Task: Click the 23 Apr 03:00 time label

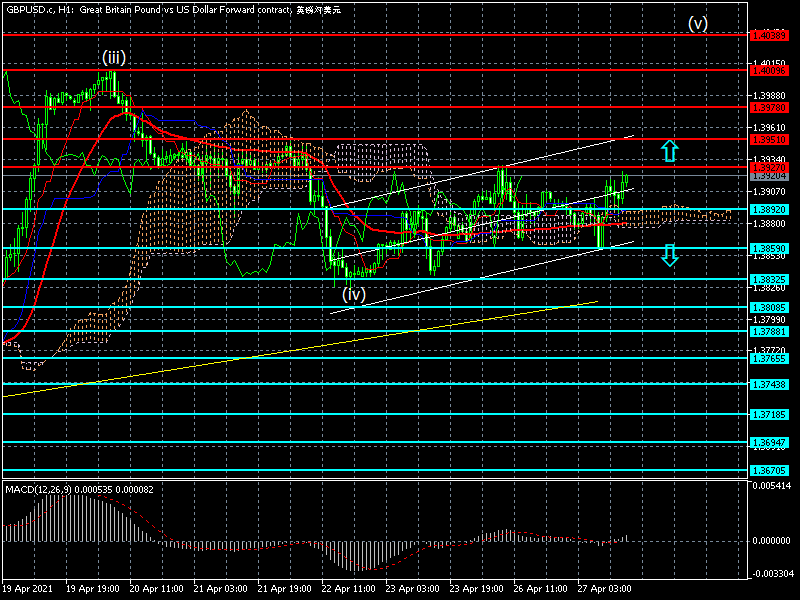Action: click(412, 589)
